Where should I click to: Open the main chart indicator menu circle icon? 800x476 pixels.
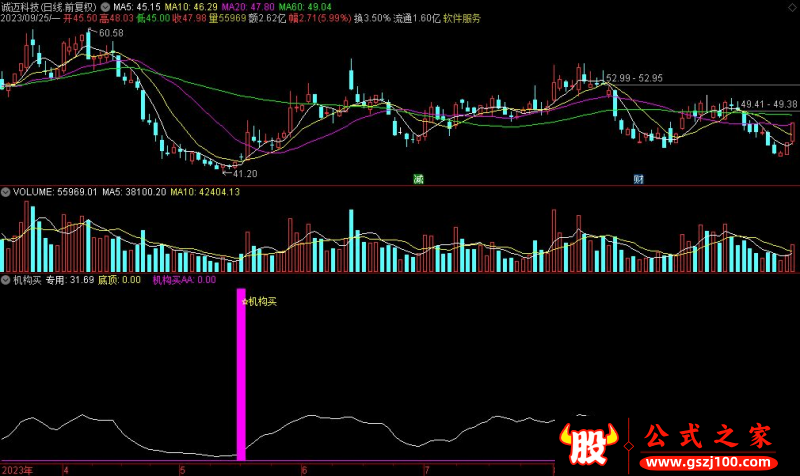(x=105, y=7)
